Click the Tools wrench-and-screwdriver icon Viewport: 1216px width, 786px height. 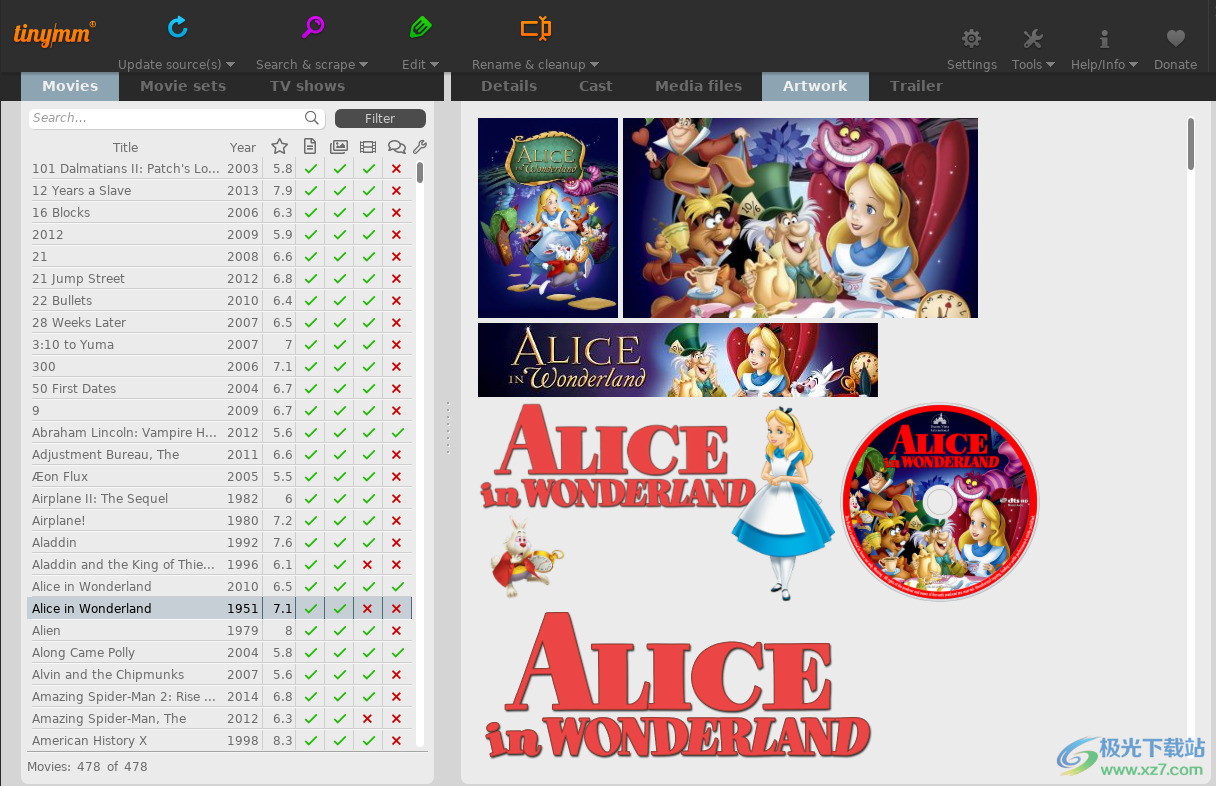pos(1033,39)
